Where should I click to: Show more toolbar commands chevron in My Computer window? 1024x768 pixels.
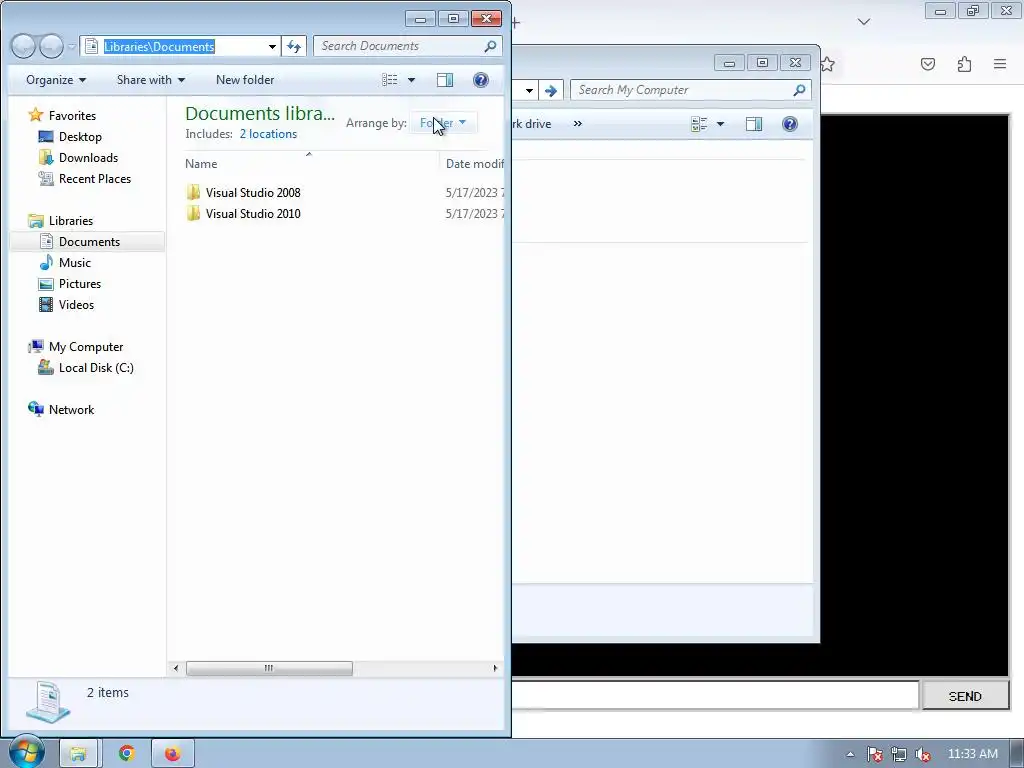pos(577,123)
